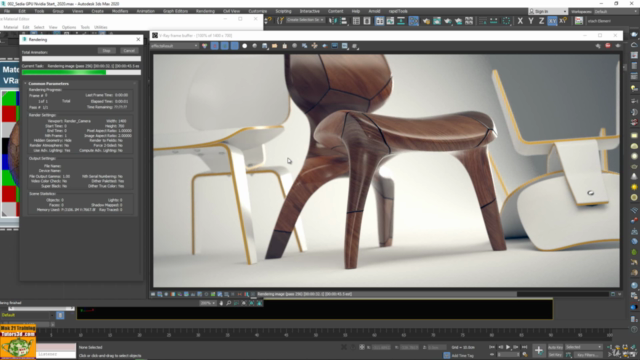
Task: Restrict to Y axis
Action: pyautogui.click(x=531, y=21)
